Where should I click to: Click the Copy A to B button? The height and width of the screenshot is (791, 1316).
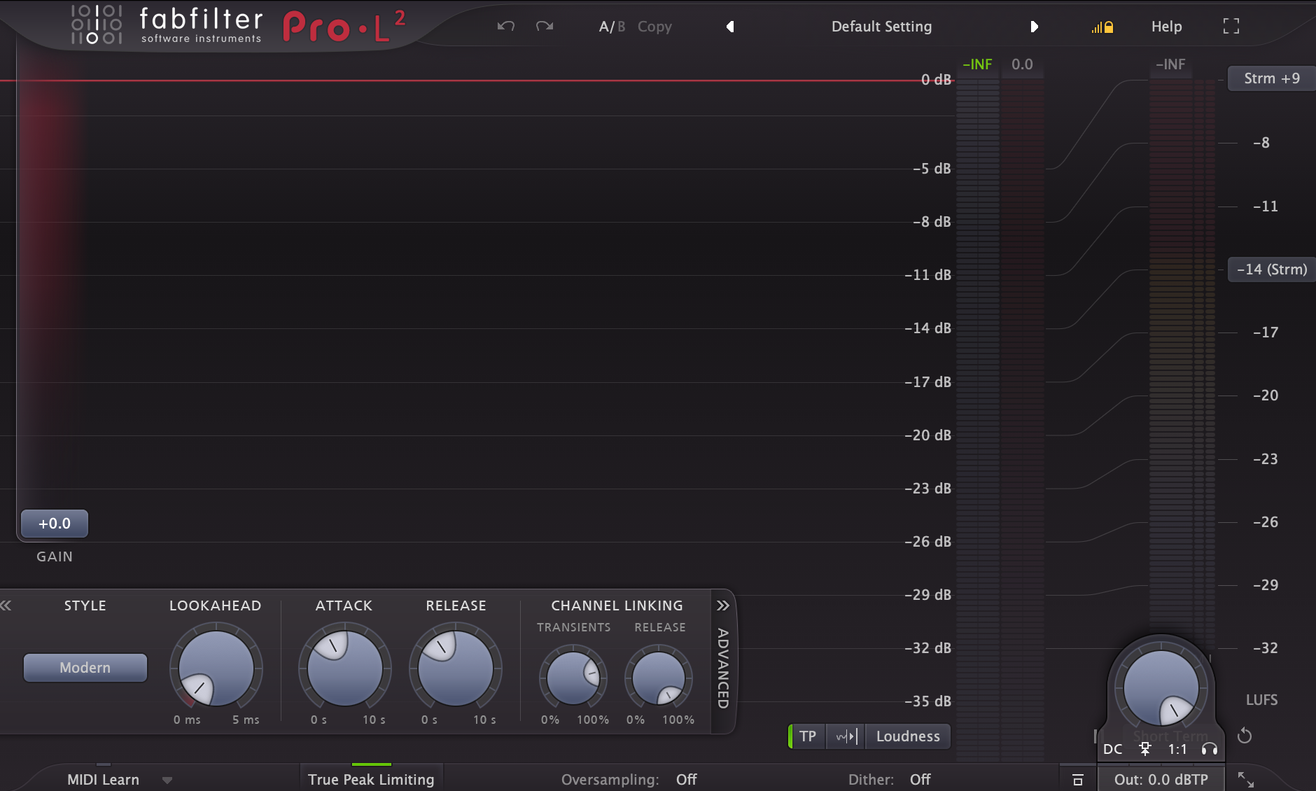(655, 27)
